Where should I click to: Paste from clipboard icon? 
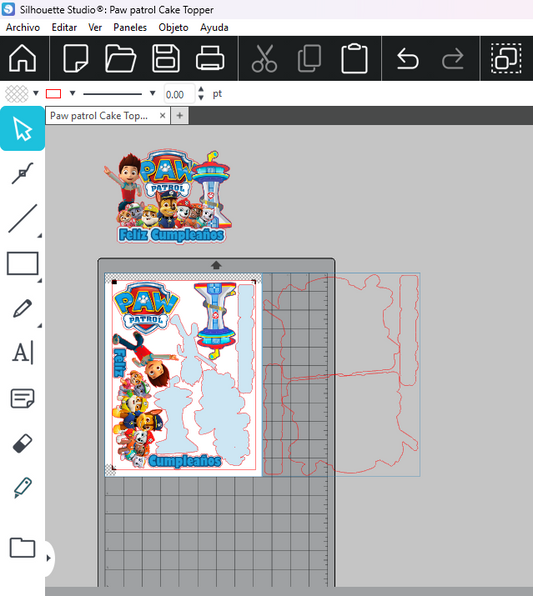(354, 59)
